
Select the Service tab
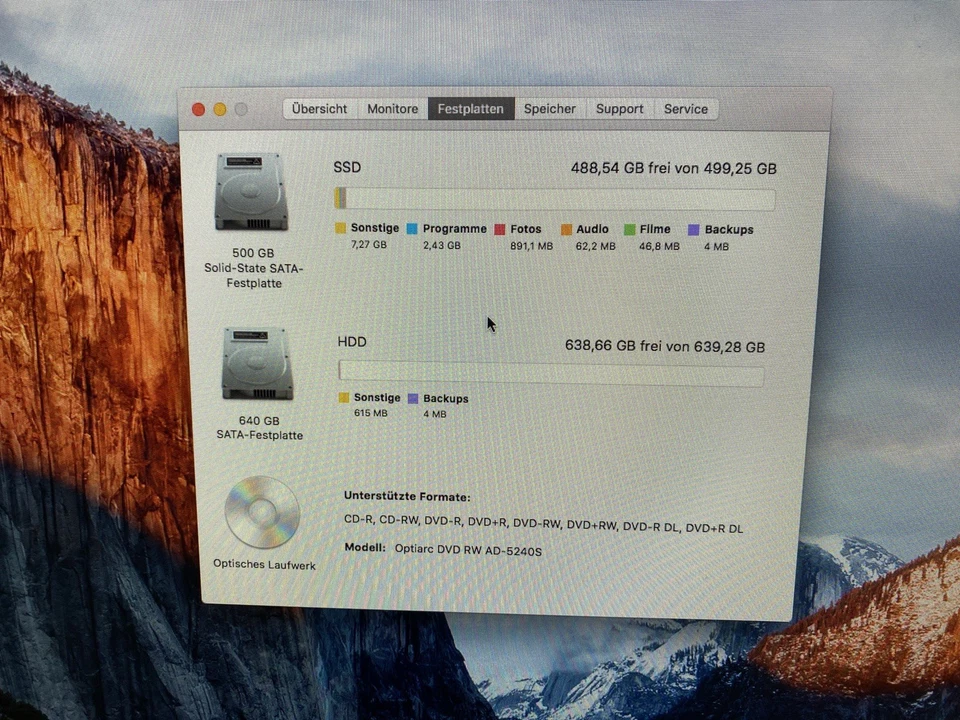coord(686,109)
